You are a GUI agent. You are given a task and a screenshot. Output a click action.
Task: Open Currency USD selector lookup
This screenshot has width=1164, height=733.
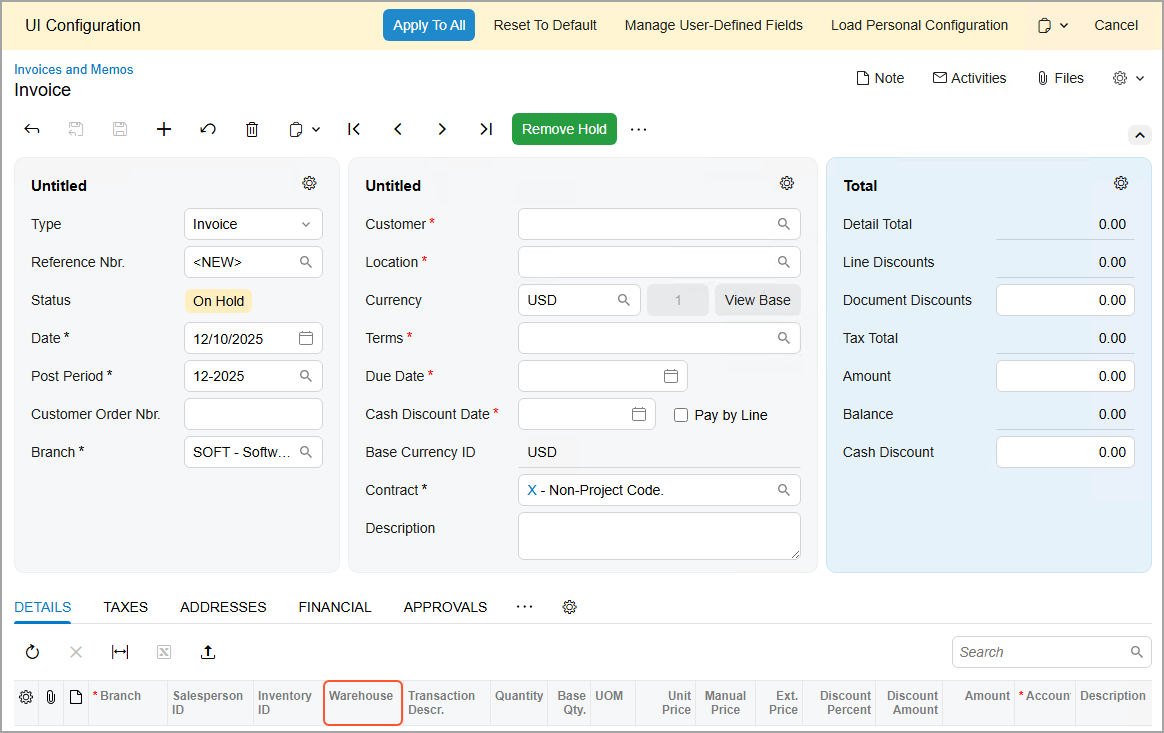pyautogui.click(x=624, y=300)
